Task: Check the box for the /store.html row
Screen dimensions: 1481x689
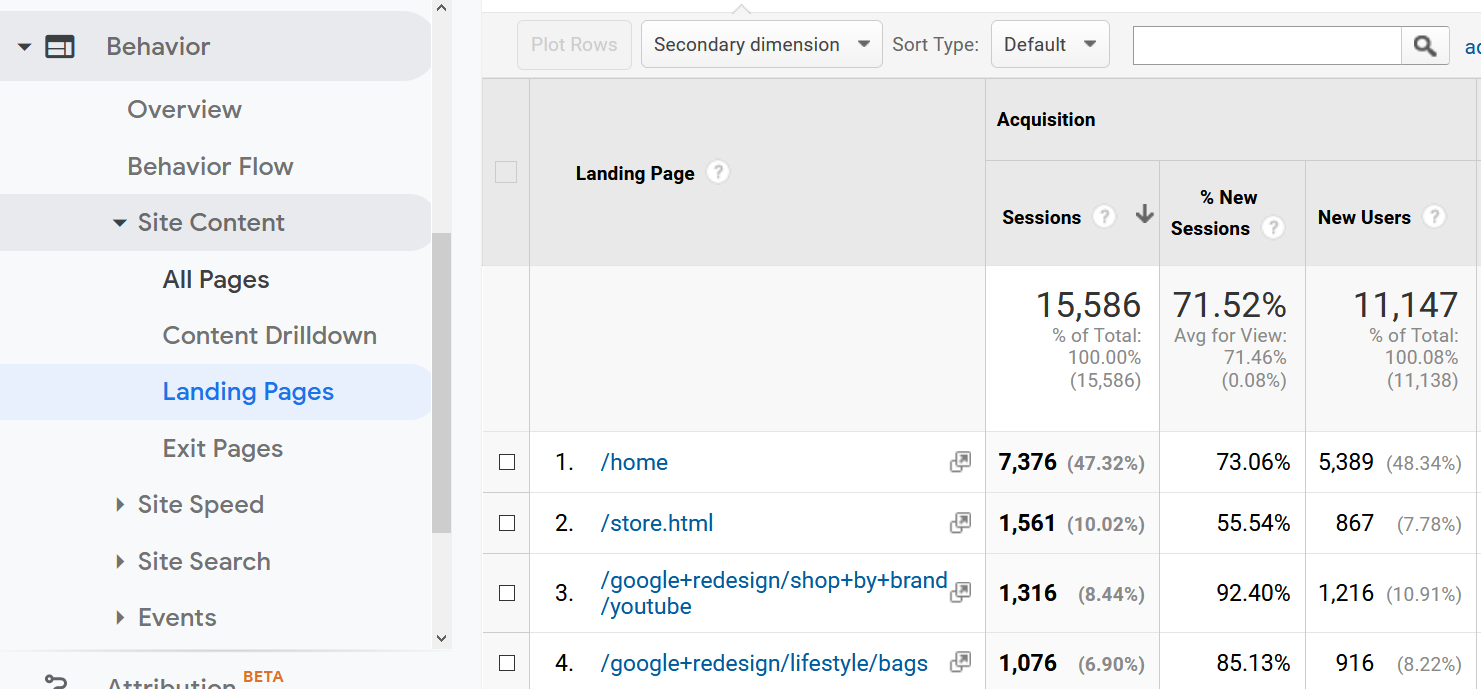Action: tap(507, 523)
